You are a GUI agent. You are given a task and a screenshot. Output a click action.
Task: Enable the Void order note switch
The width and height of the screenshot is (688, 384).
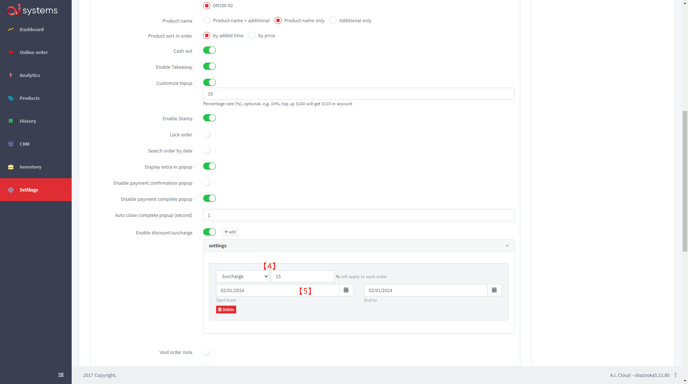click(209, 352)
